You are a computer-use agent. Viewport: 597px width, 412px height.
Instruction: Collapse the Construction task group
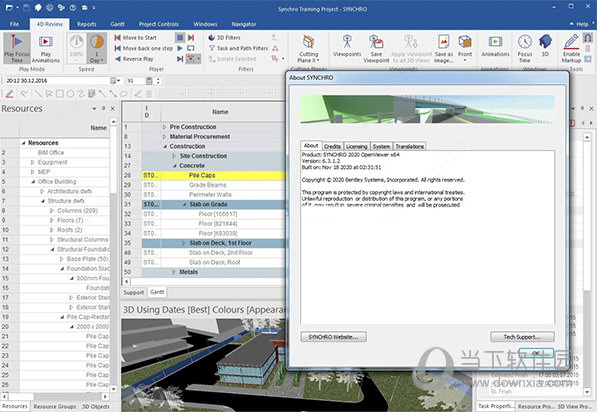[x=165, y=146]
